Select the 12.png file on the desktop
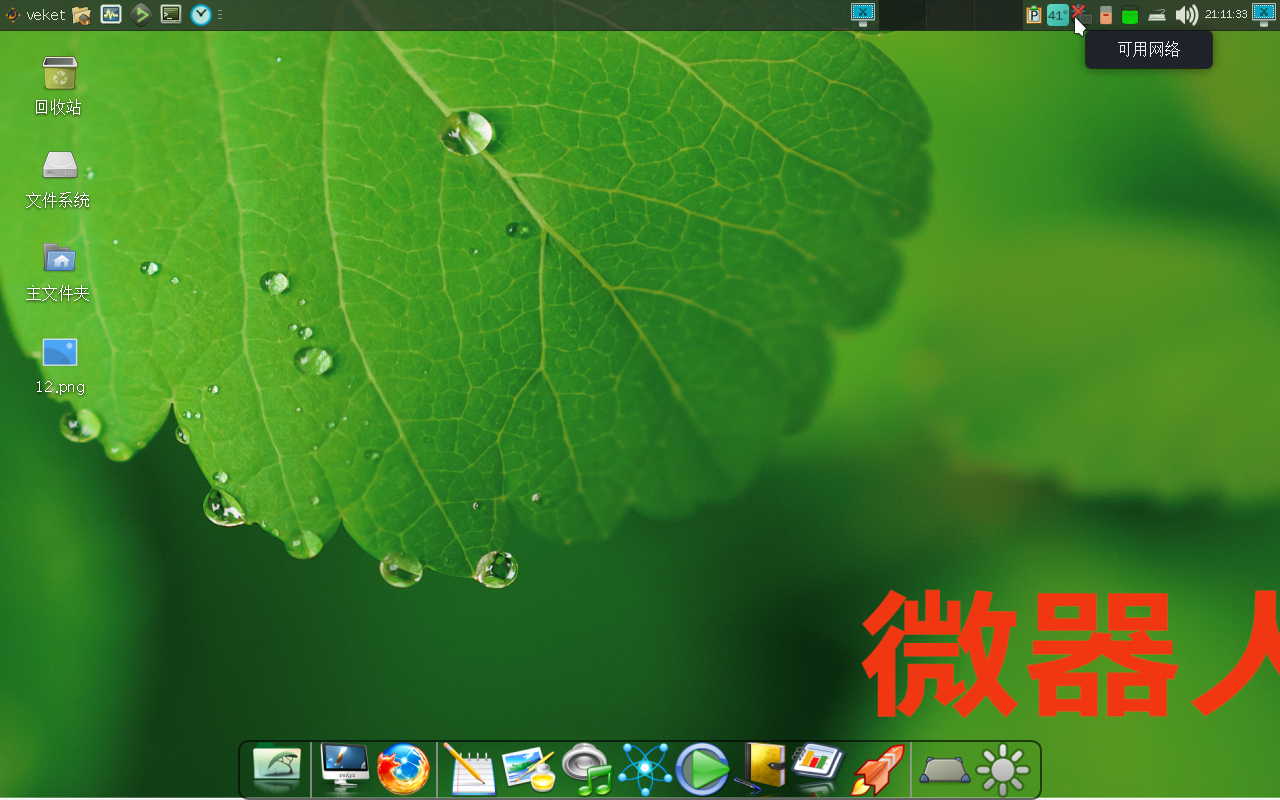The image size is (1280, 800). click(x=60, y=365)
